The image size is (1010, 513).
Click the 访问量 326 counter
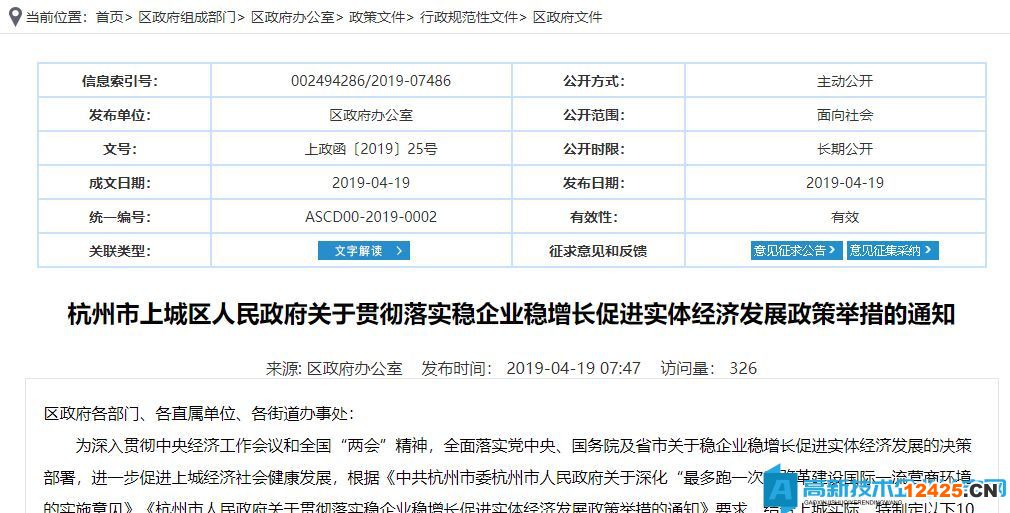coord(709,369)
